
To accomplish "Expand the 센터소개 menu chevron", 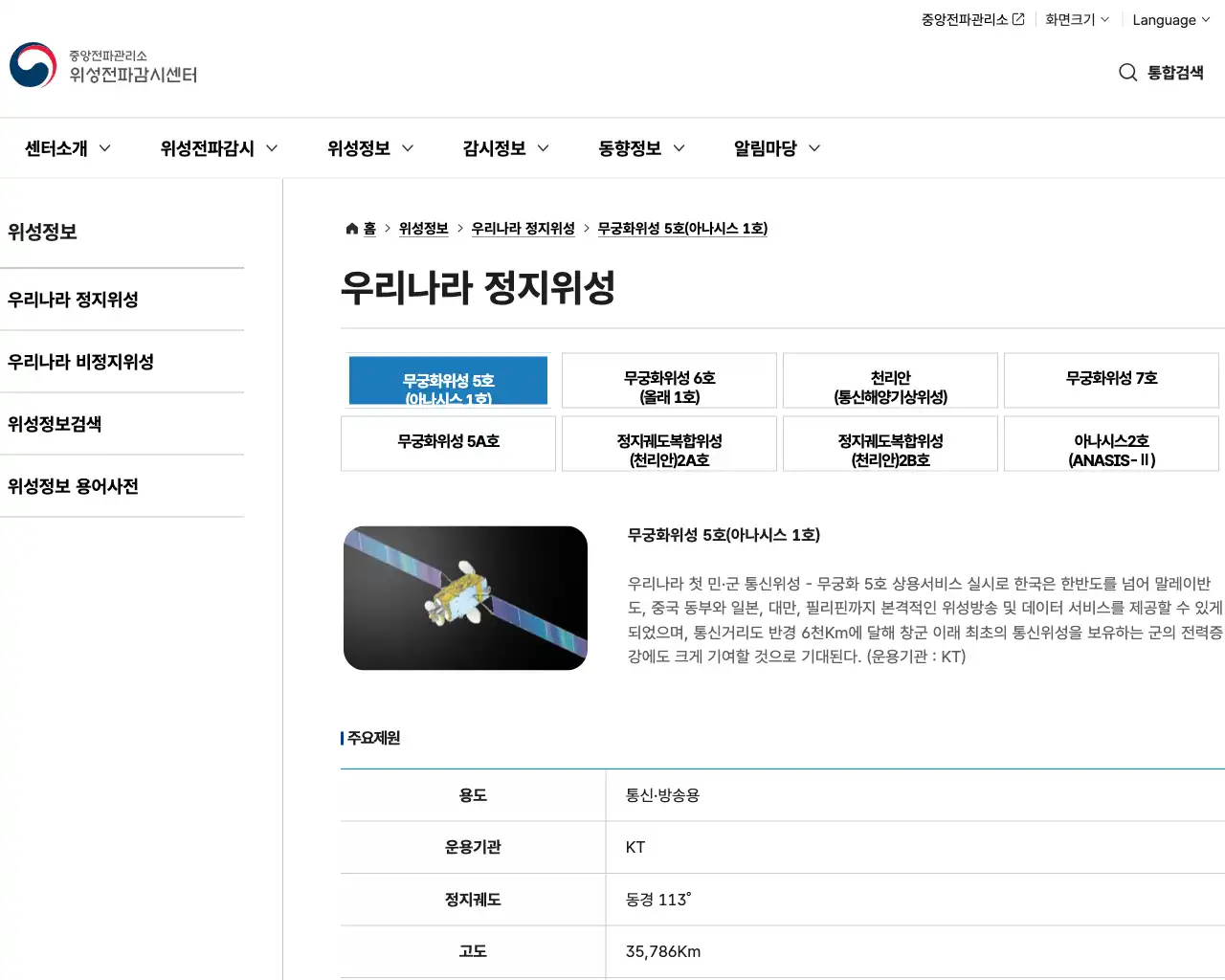I will click(x=105, y=148).
